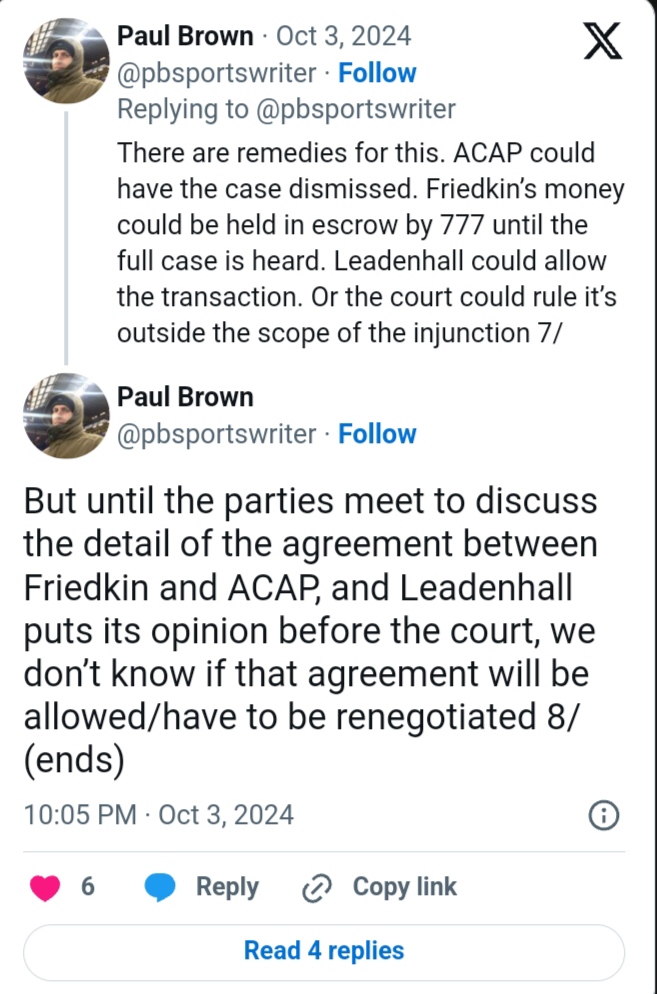
Task: Open the tweet info circle icon
Action: click(603, 815)
